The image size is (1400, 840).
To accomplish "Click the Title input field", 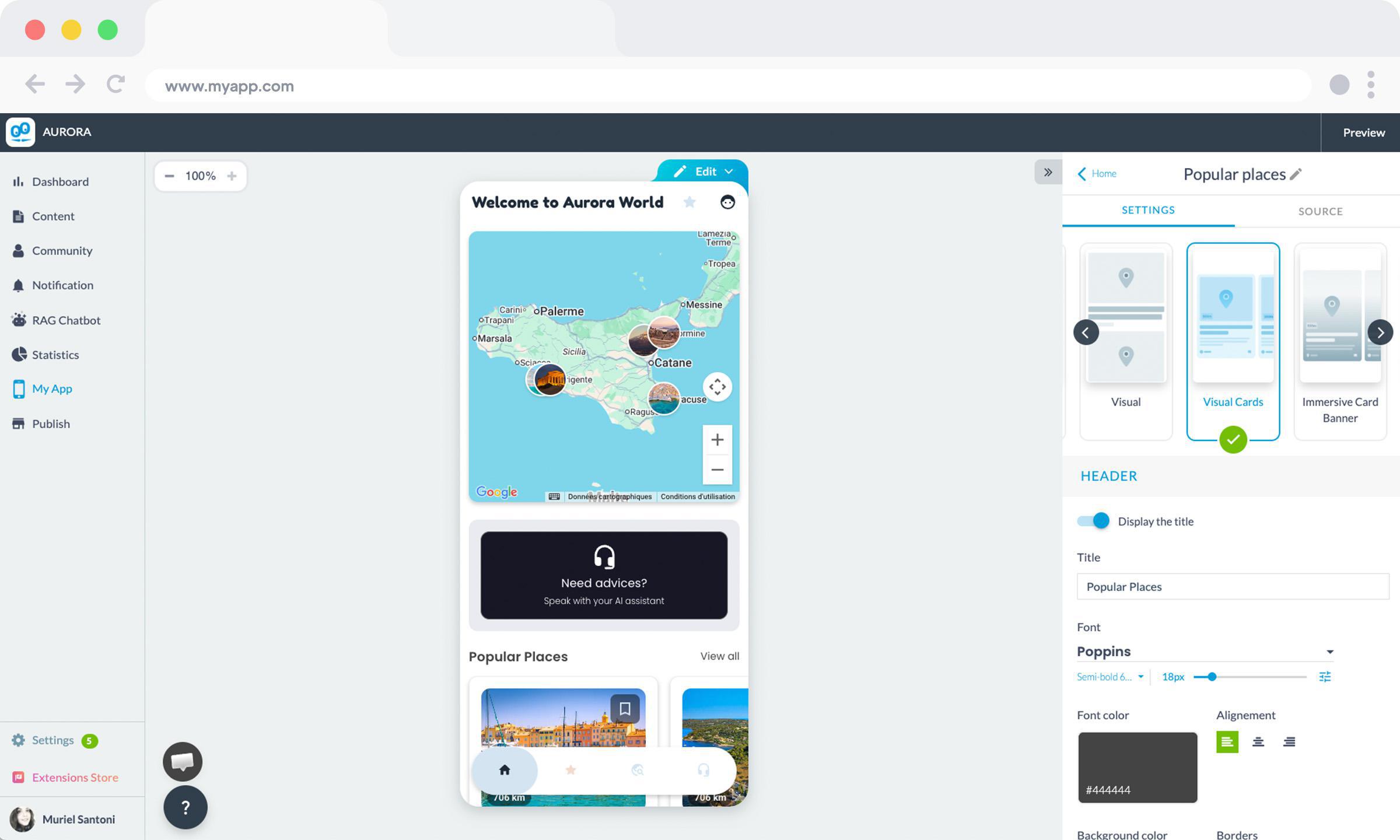I will pyautogui.click(x=1232, y=586).
